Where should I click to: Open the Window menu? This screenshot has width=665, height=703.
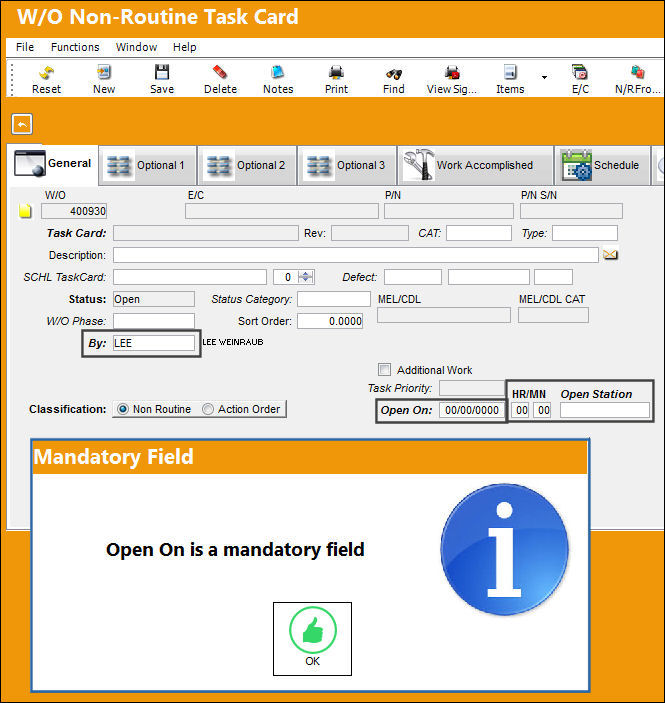[136, 47]
